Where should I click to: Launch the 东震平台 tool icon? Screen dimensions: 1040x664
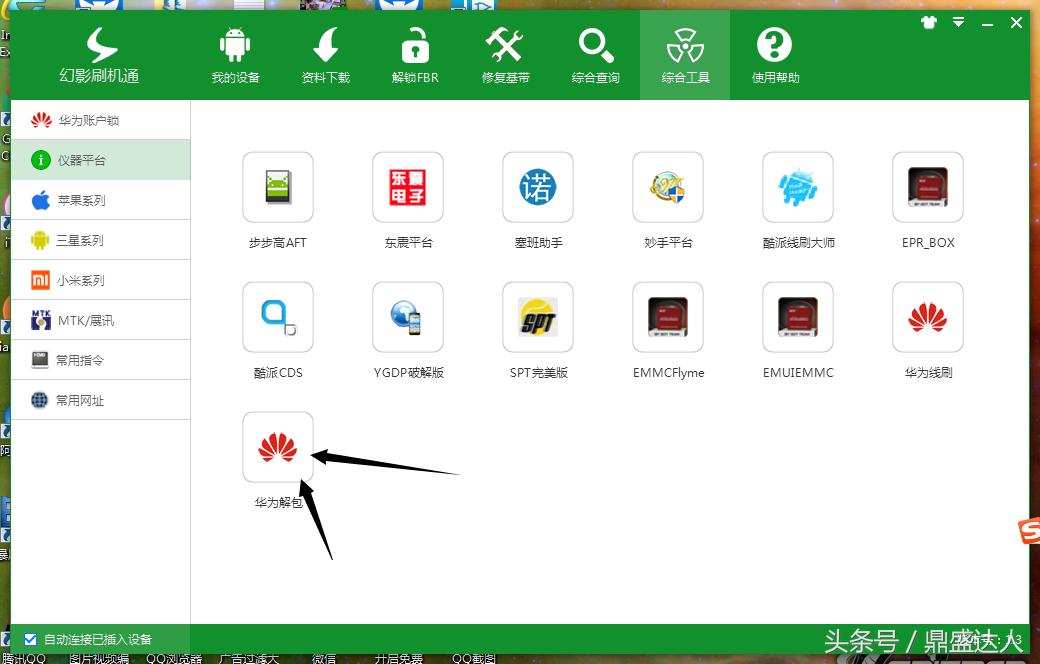(408, 187)
